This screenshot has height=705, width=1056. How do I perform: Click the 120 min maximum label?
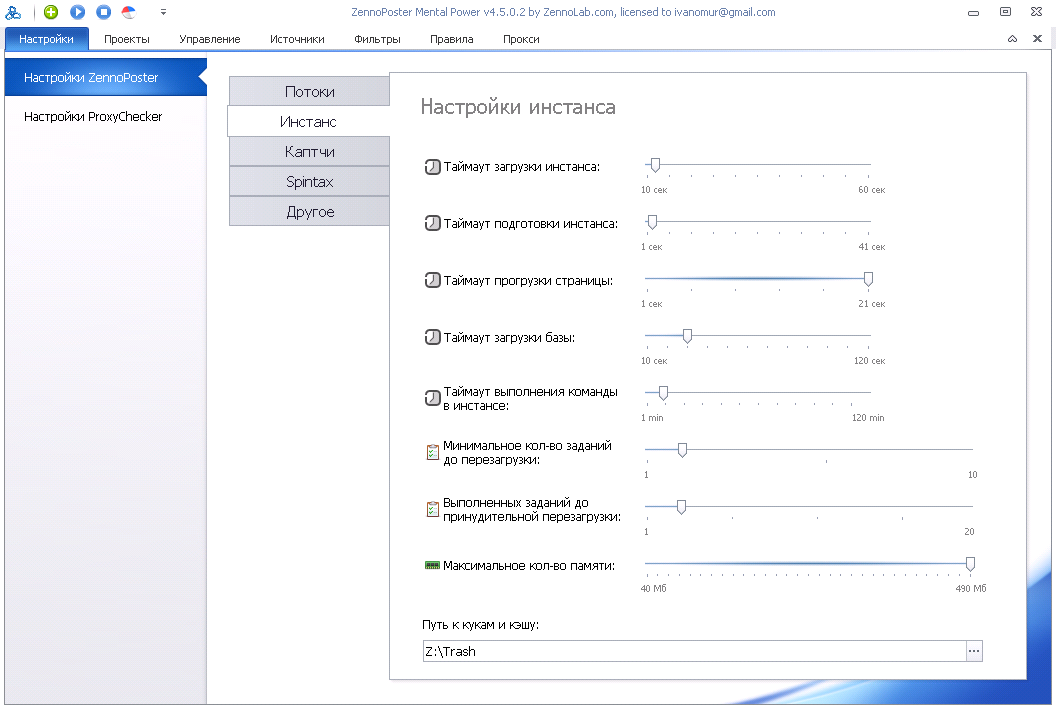tap(868, 418)
